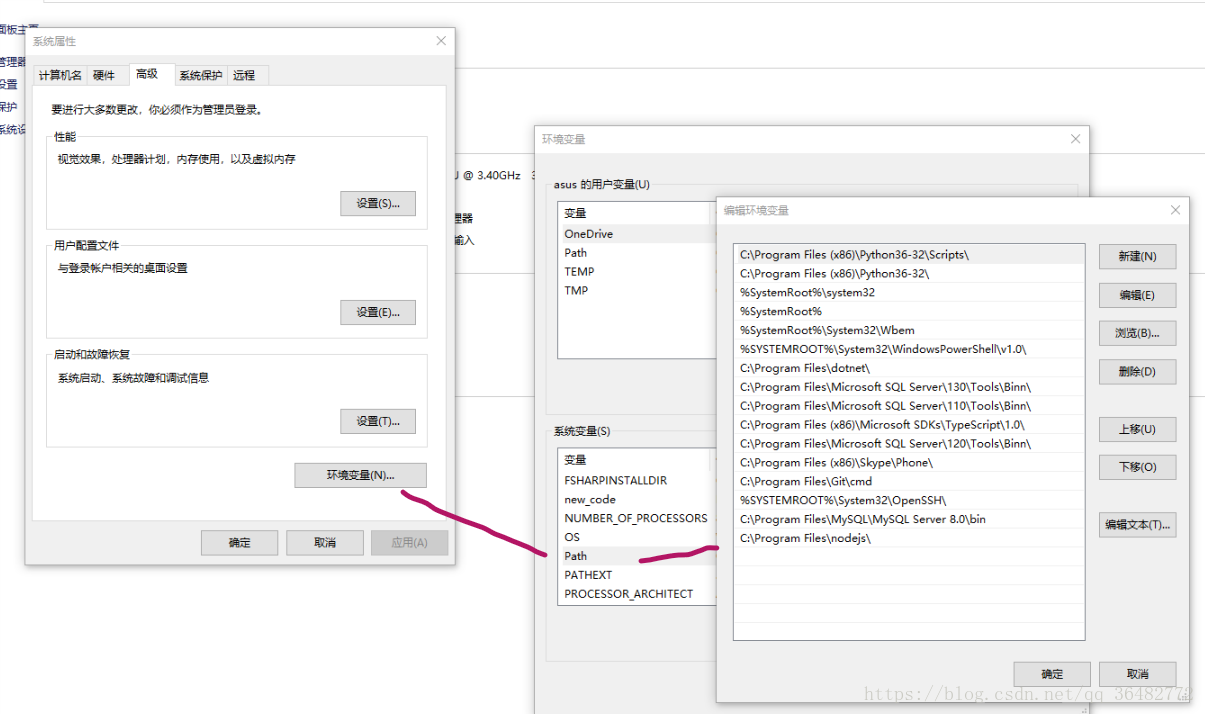Screen dimensions: 1205x714
Task: Select System32\OpenSSH\ path entry
Action: click(909, 500)
